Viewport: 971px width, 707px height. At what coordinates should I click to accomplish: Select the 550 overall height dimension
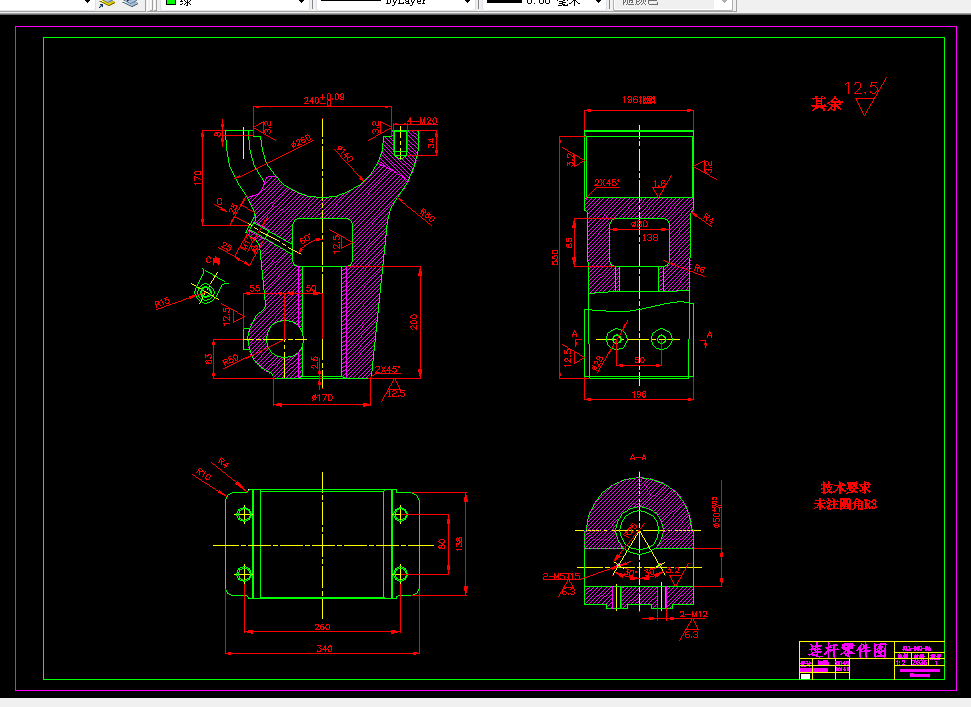pyautogui.click(x=555, y=257)
